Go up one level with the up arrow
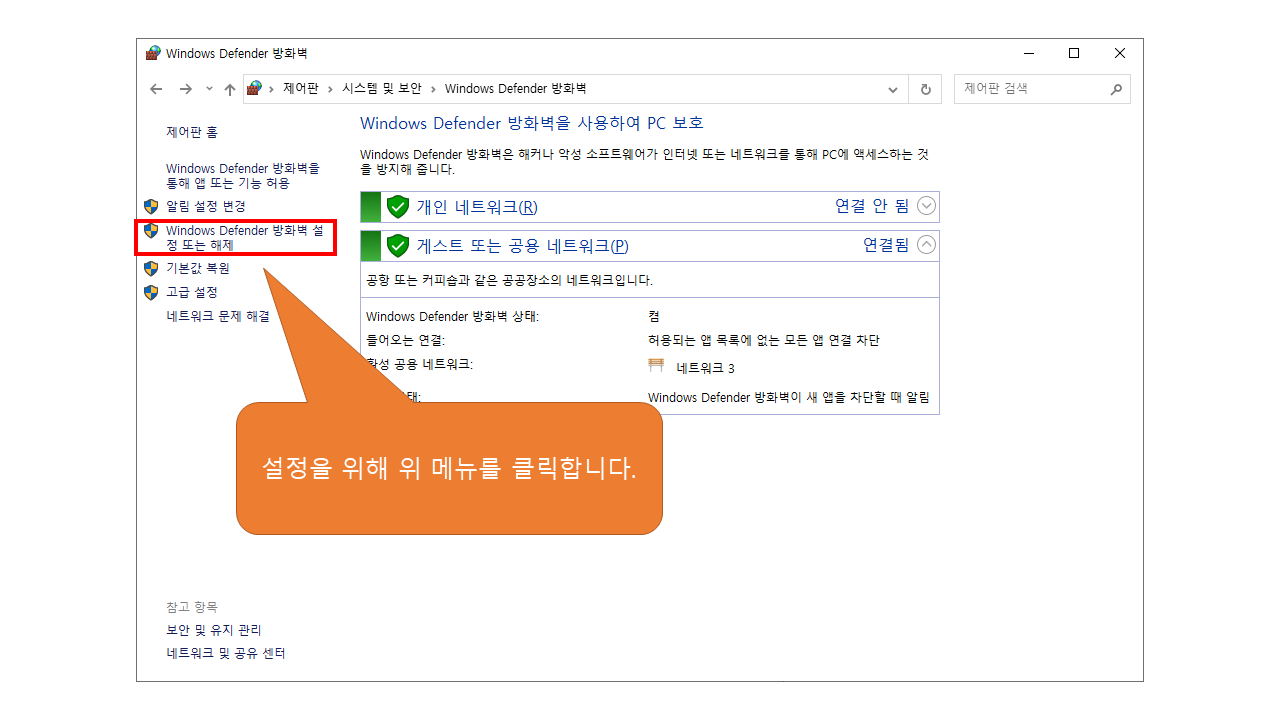 pos(230,89)
